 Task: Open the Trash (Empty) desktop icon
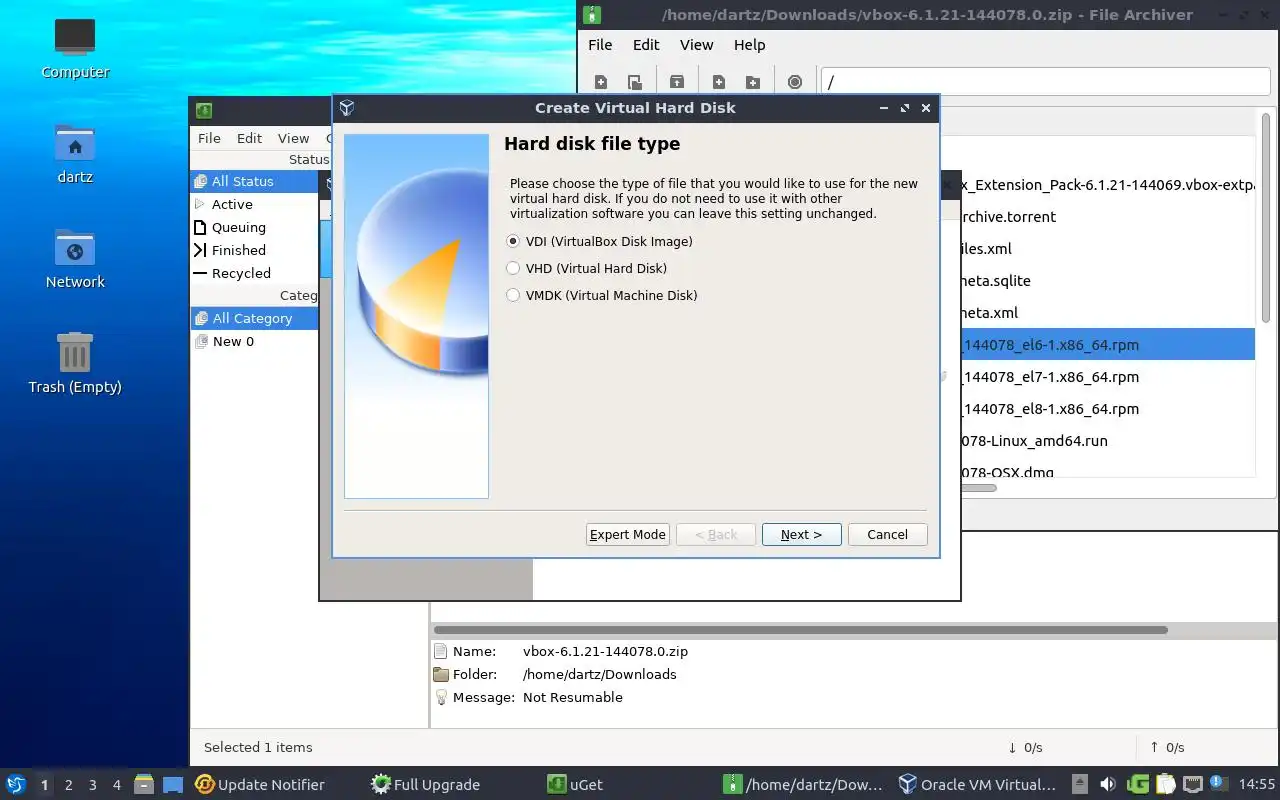[75, 364]
